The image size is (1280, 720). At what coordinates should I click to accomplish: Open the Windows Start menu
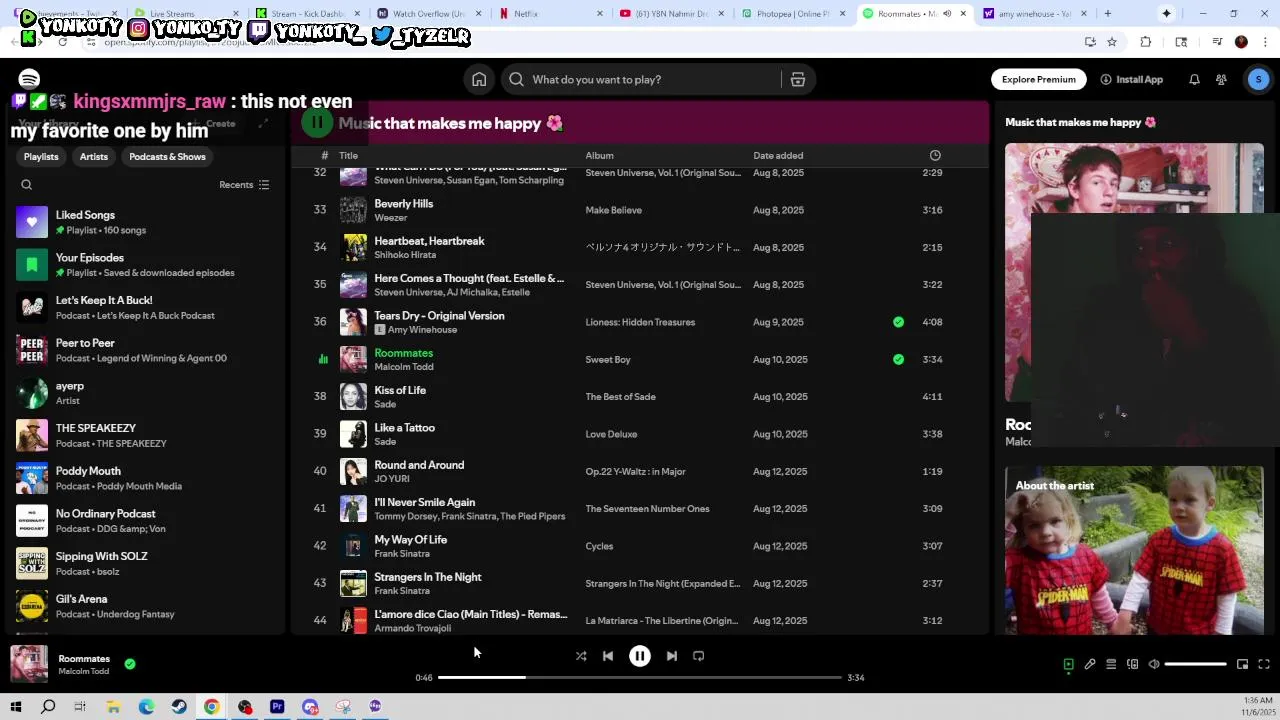coord(15,707)
